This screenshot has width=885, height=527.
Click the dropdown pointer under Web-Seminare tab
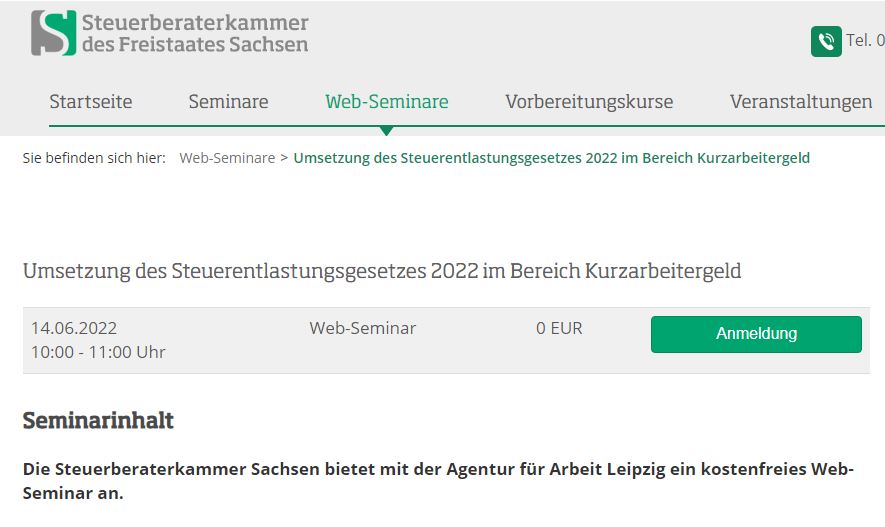[x=386, y=131]
